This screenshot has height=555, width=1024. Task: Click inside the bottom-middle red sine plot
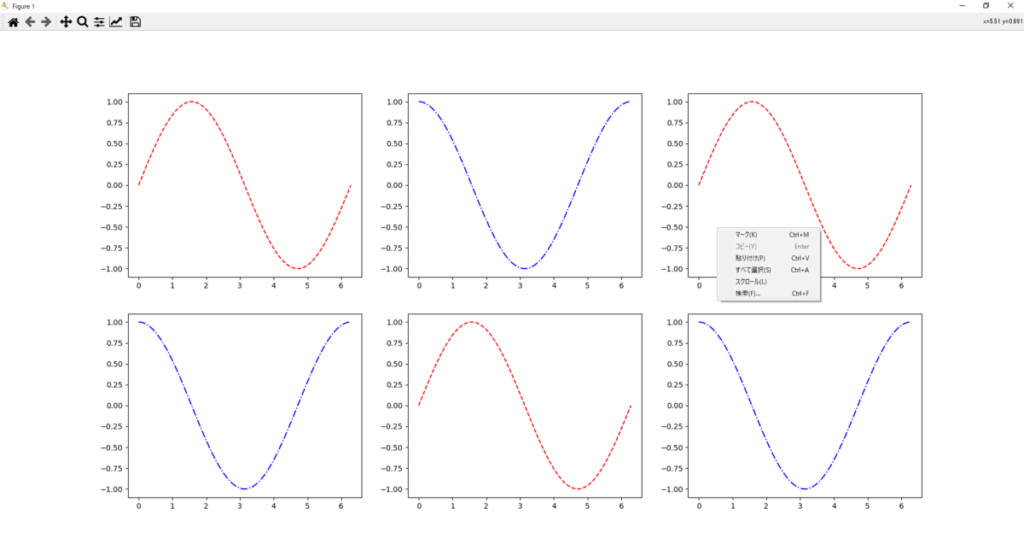pyautogui.click(x=525, y=405)
